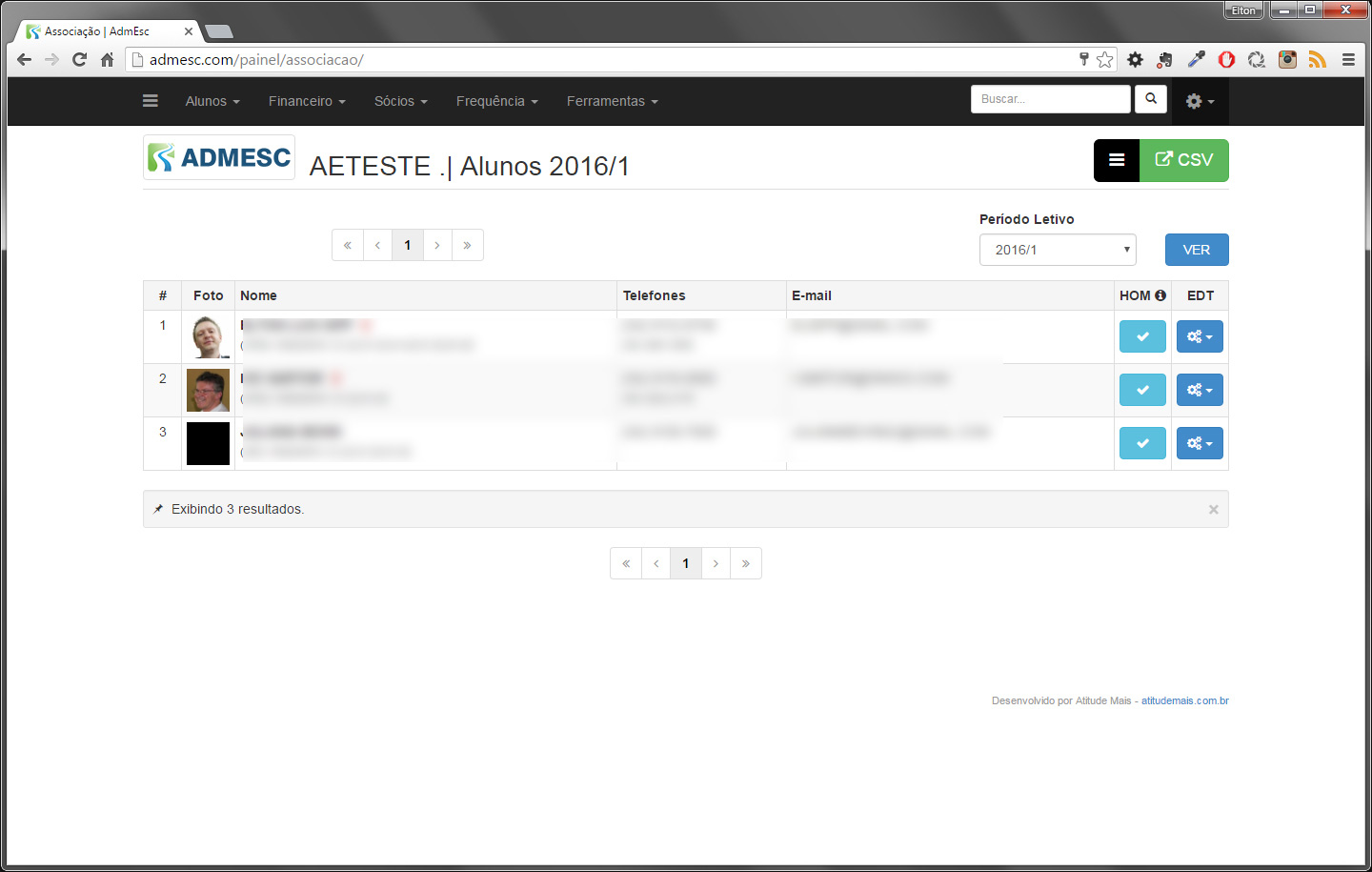Expand the EDT options for student 3
This screenshot has width=1372, height=872.
(x=1200, y=443)
